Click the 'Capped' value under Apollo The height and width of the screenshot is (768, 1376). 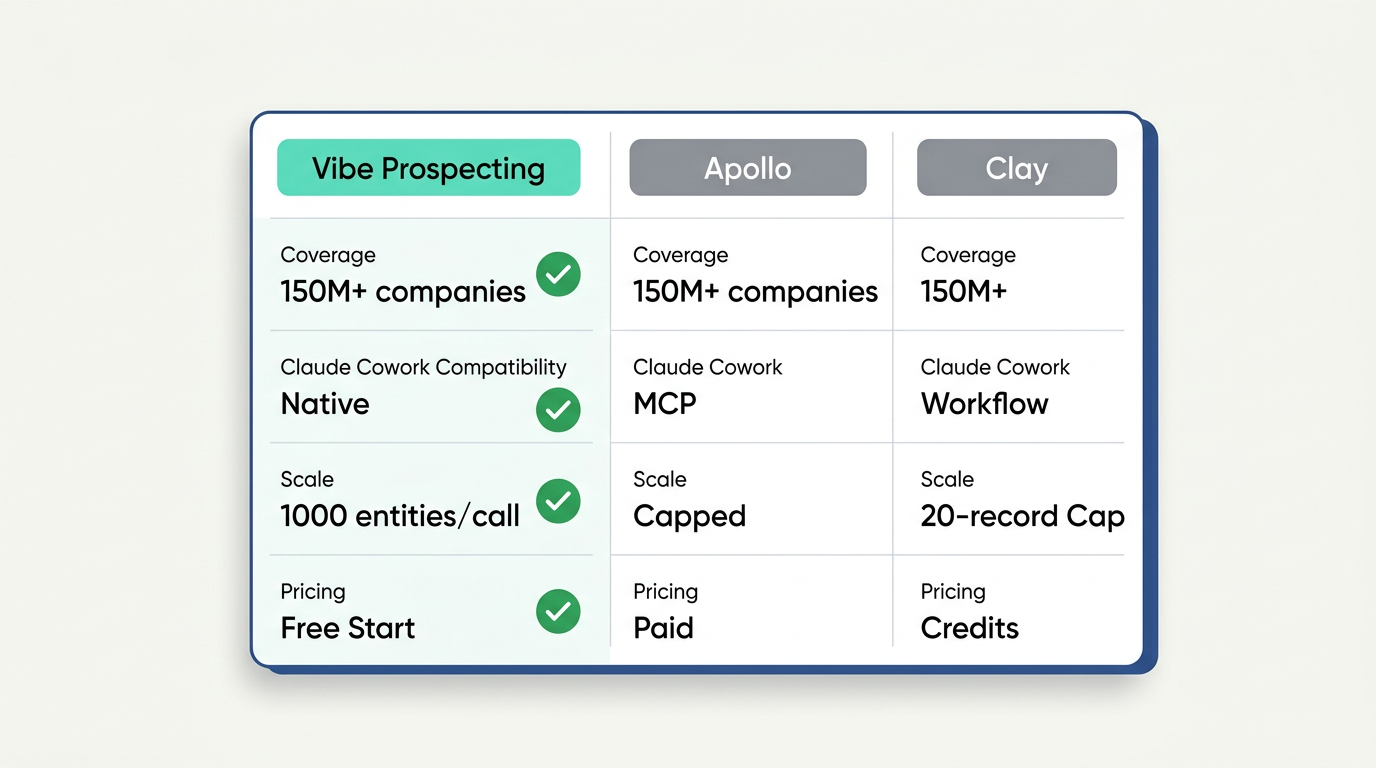[689, 517]
